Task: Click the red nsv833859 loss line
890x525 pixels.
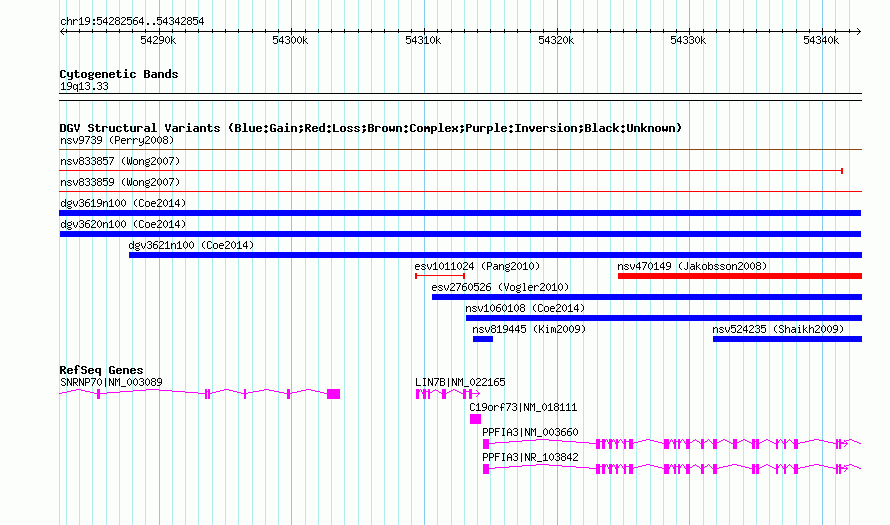Action: click(460, 192)
